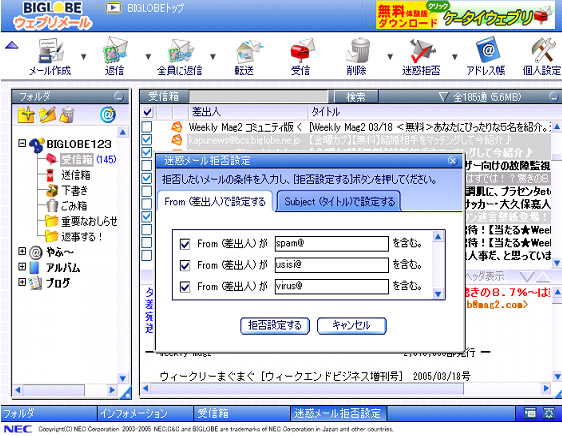
Task: Switch to Subject (タイトル)で設定する tab
Action: coord(339,202)
